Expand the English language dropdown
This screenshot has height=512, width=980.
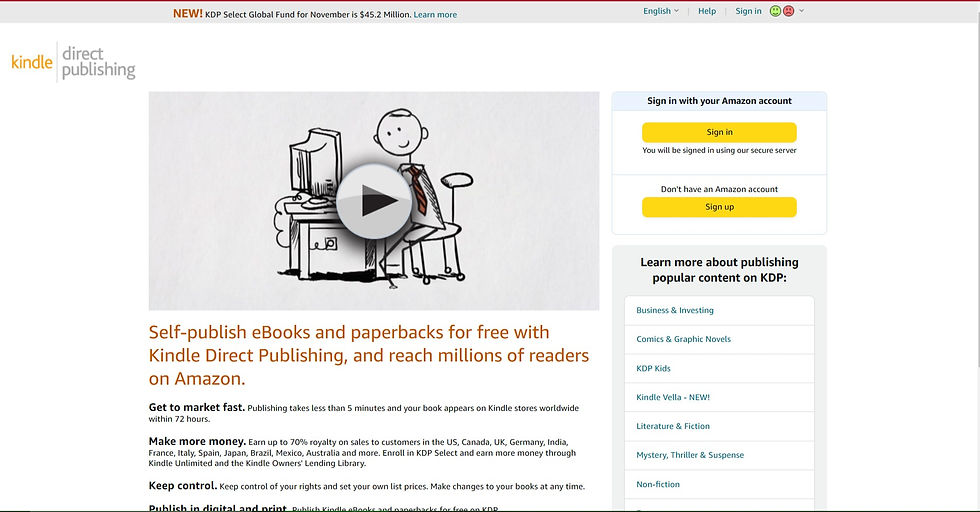click(661, 11)
